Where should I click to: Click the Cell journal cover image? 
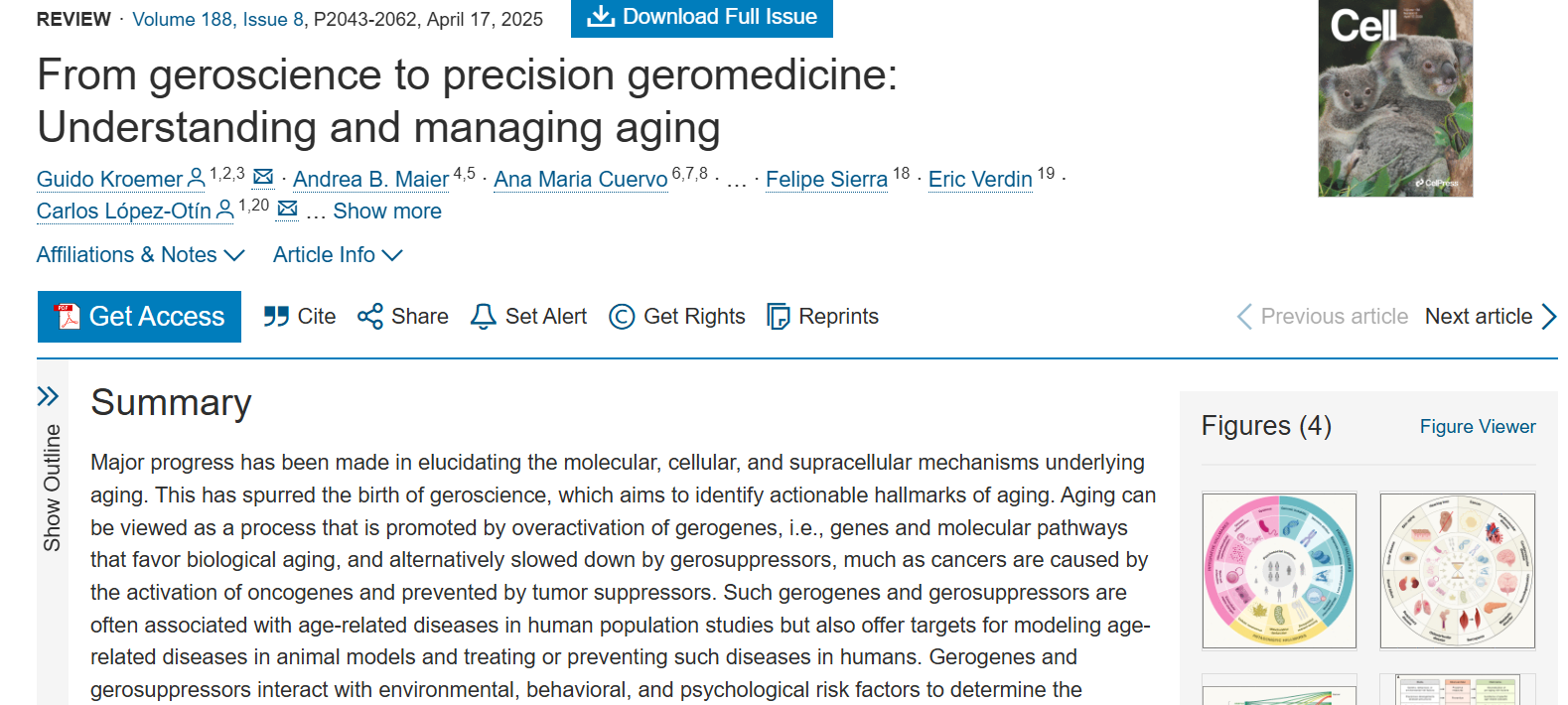coord(1395,98)
